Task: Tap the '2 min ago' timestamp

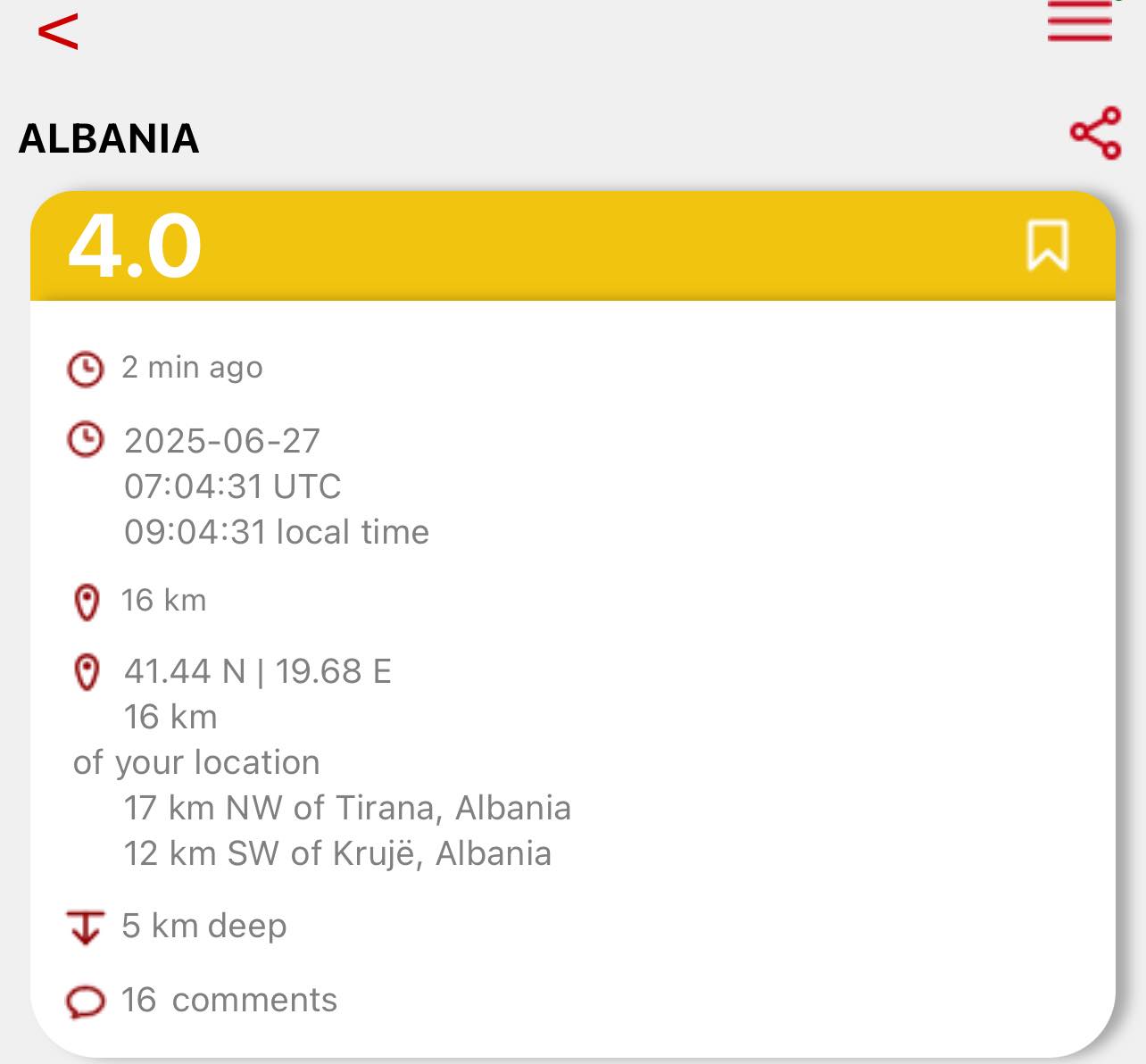Action: pyautogui.click(x=192, y=367)
